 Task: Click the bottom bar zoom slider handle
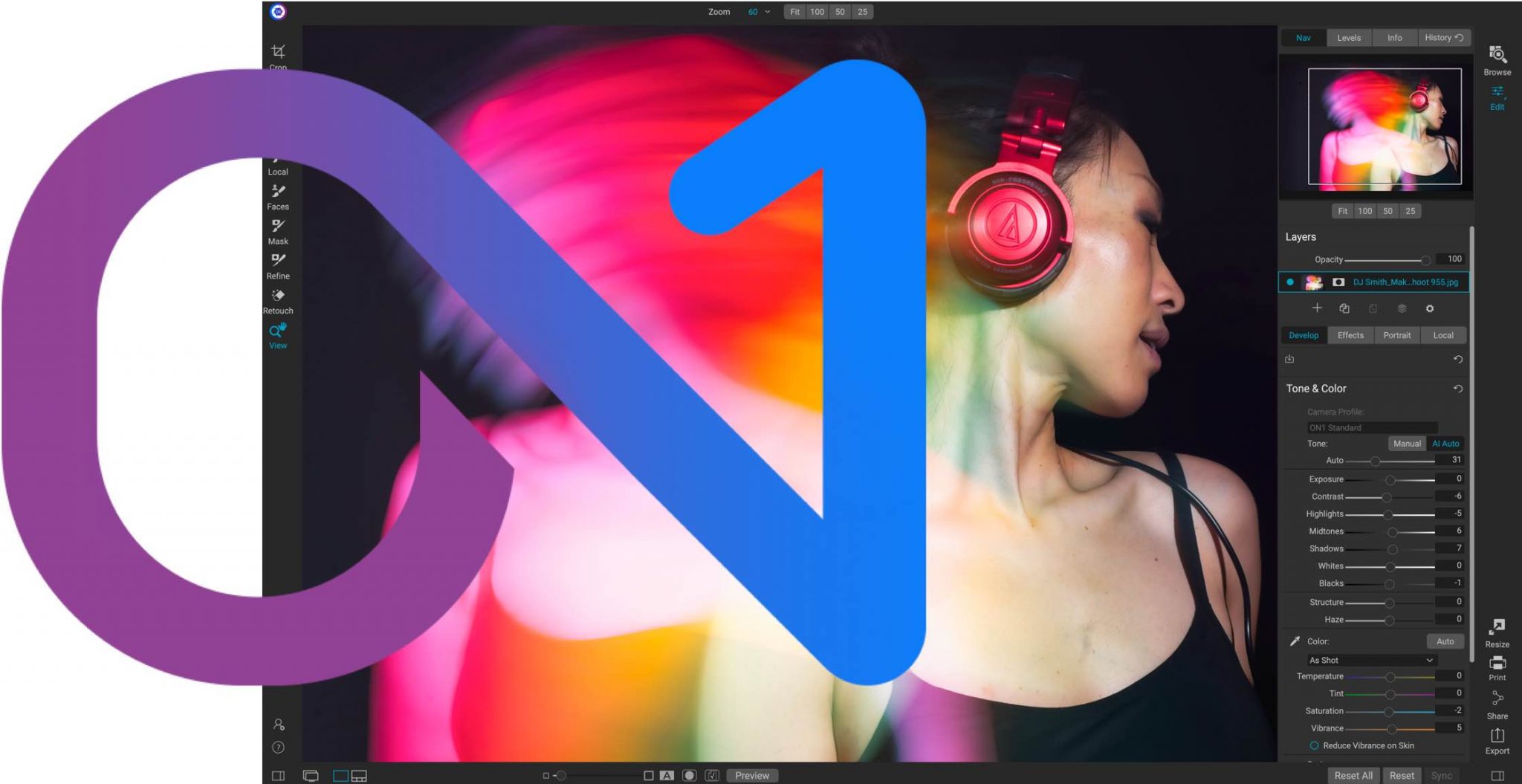tap(561, 776)
